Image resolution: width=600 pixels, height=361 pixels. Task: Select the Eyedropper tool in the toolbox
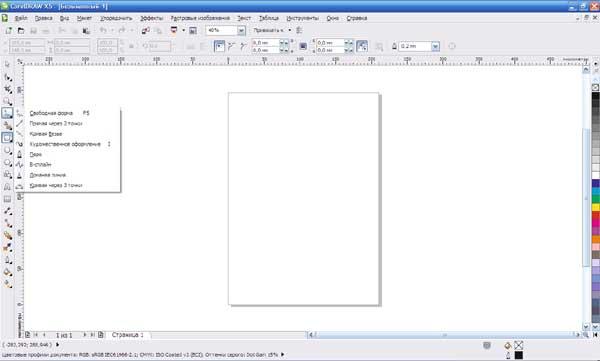[7, 248]
